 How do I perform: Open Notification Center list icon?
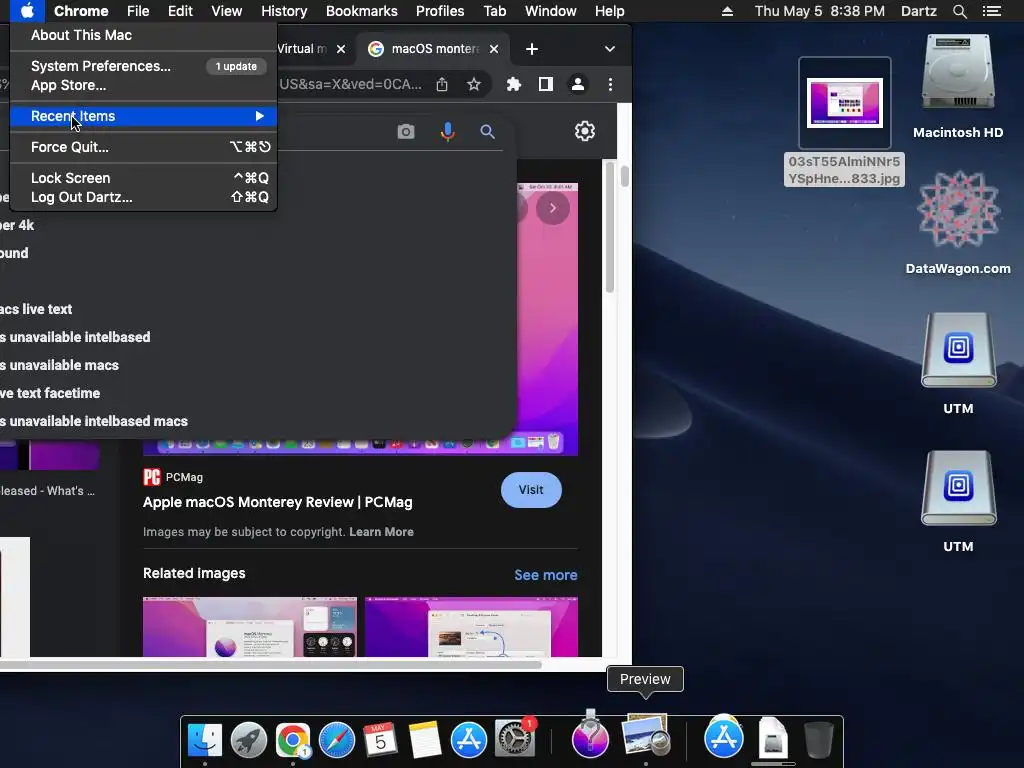(x=991, y=11)
